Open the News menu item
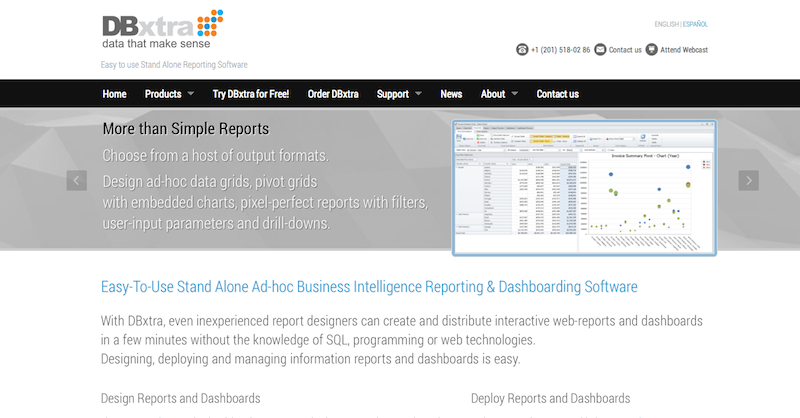800x418 pixels. [451, 94]
